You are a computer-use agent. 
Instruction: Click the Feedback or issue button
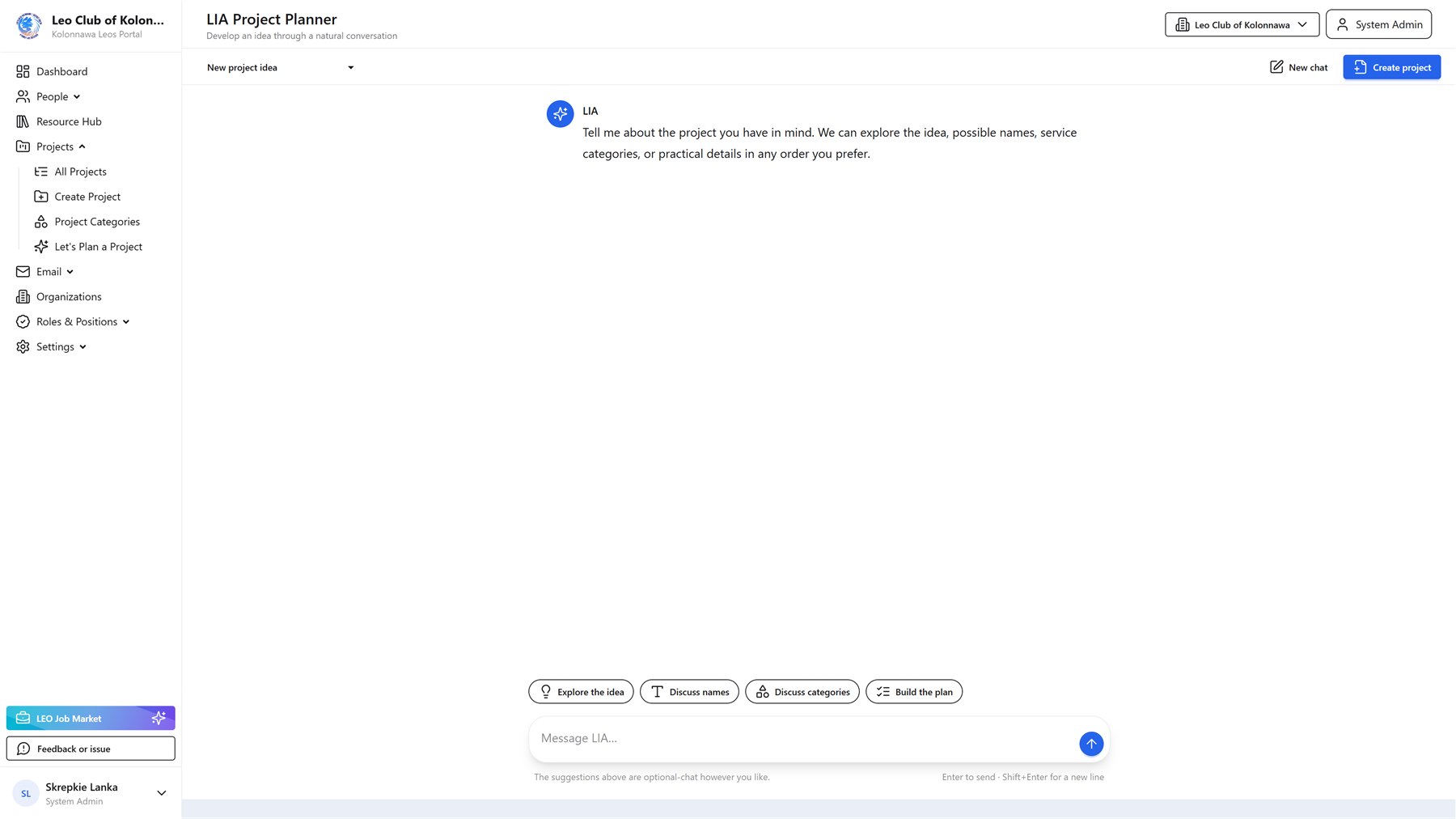(x=91, y=749)
